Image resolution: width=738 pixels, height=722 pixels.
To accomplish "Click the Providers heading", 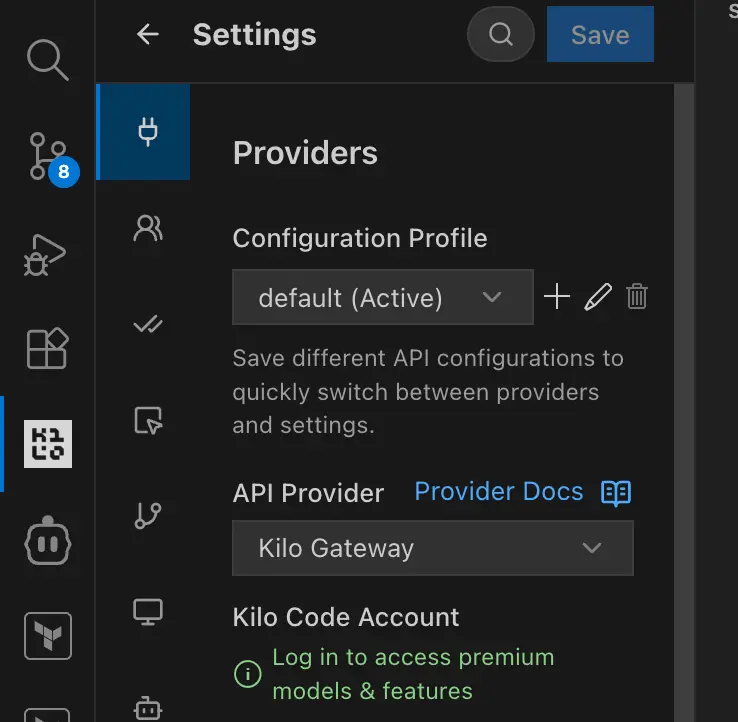I will tap(305, 153).
